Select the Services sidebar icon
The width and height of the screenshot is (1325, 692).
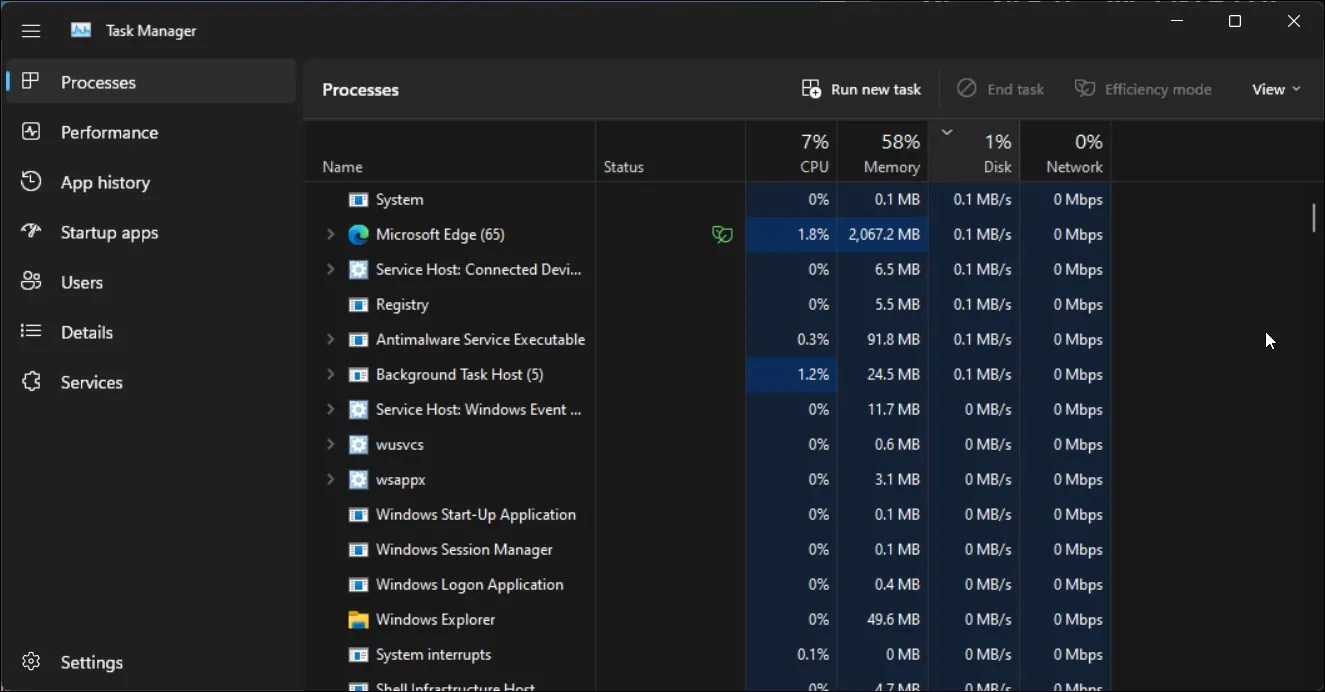tap(31, 382)
